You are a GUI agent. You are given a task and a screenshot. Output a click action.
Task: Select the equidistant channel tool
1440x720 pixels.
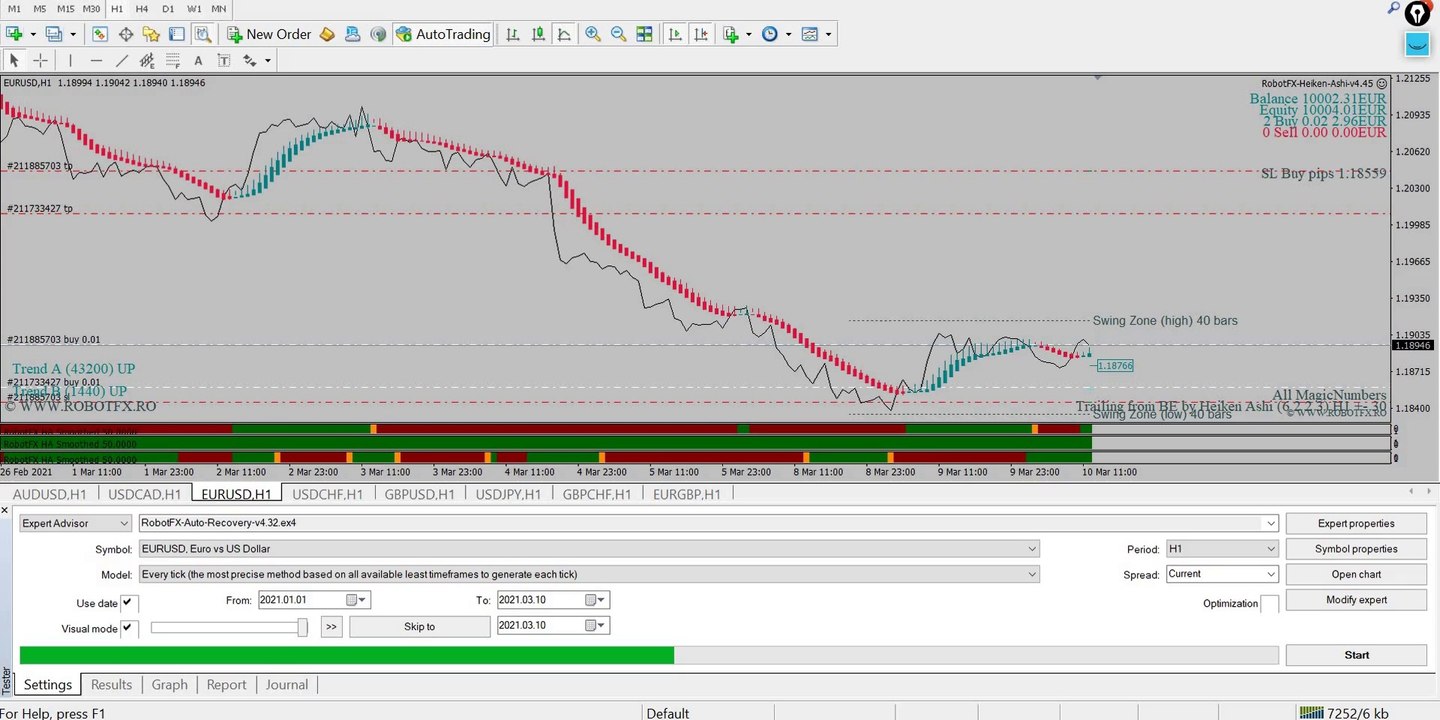[148, 61]
